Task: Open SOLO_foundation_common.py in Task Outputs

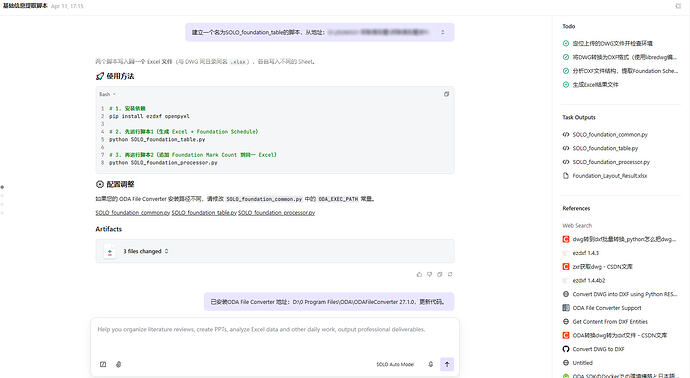Action: pos(610,135)
